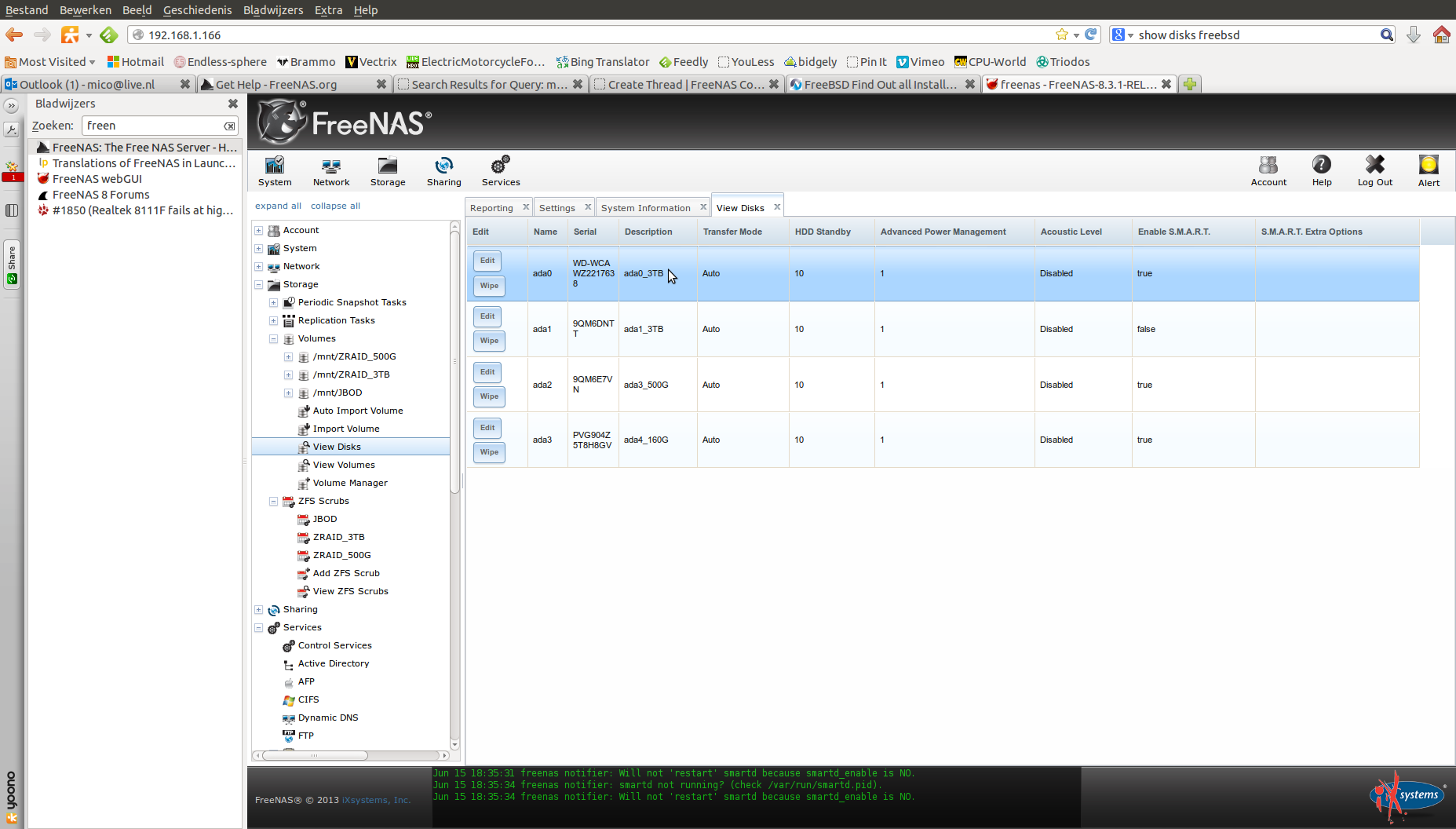
Task: Click the search magnifier icon
Action: click(x=1387, y=35)
